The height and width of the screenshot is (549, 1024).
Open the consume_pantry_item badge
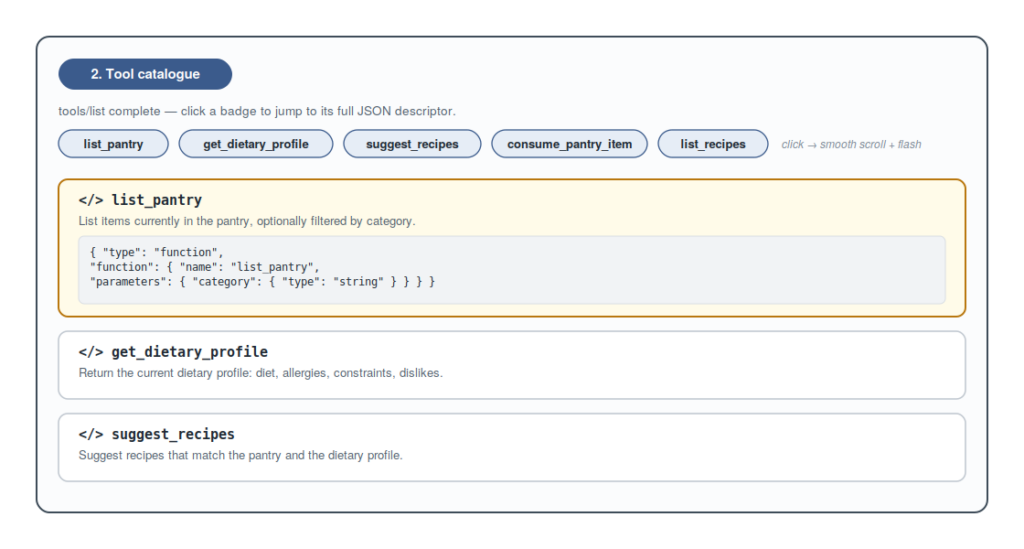click(569, 144)
